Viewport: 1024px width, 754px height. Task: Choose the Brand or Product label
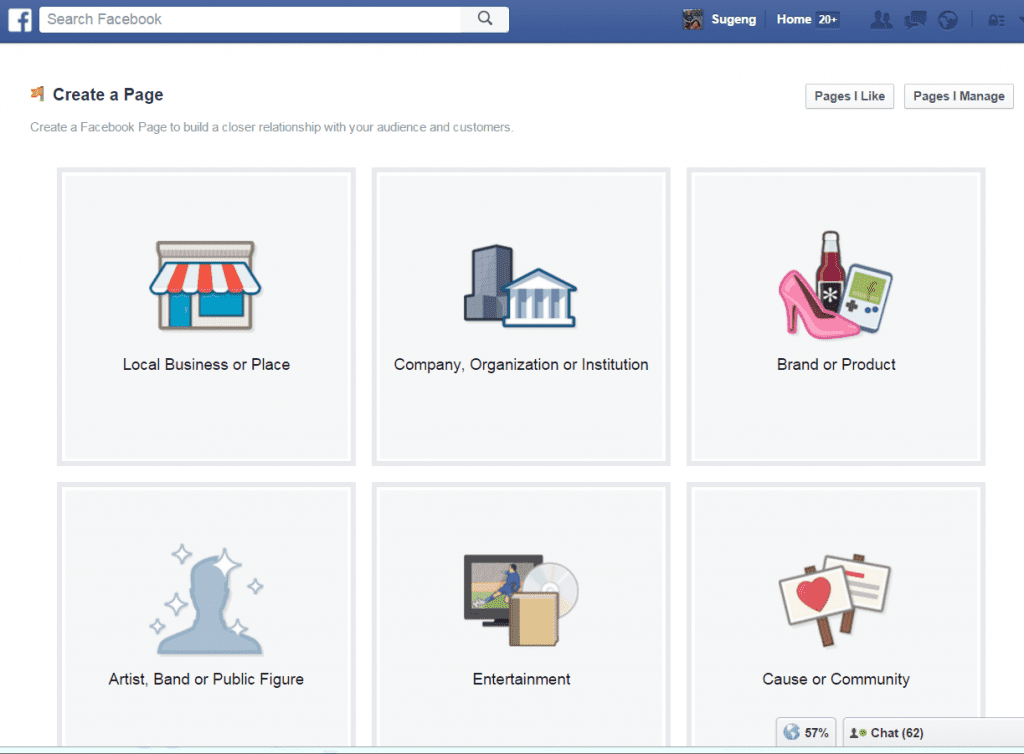[836, 364]
